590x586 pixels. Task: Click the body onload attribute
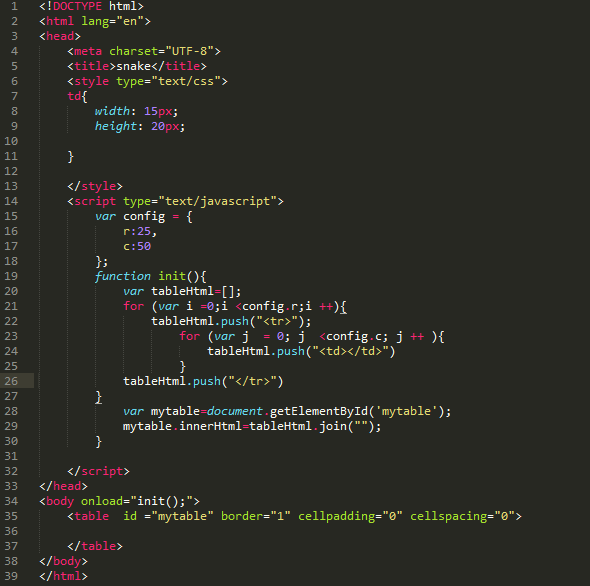[140, 501]
